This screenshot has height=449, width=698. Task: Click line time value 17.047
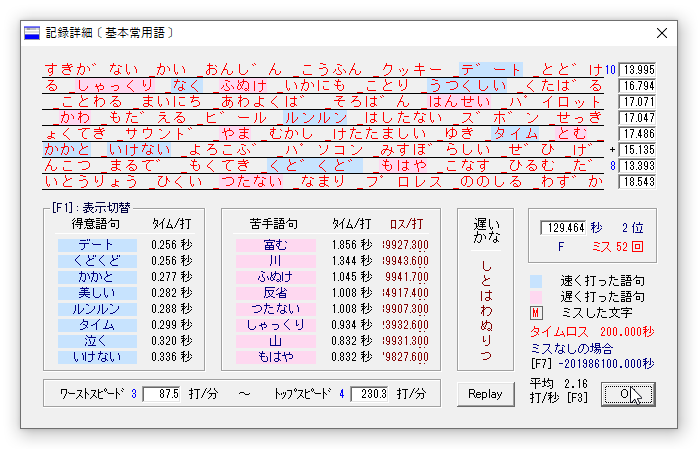[x=637, y=118]
